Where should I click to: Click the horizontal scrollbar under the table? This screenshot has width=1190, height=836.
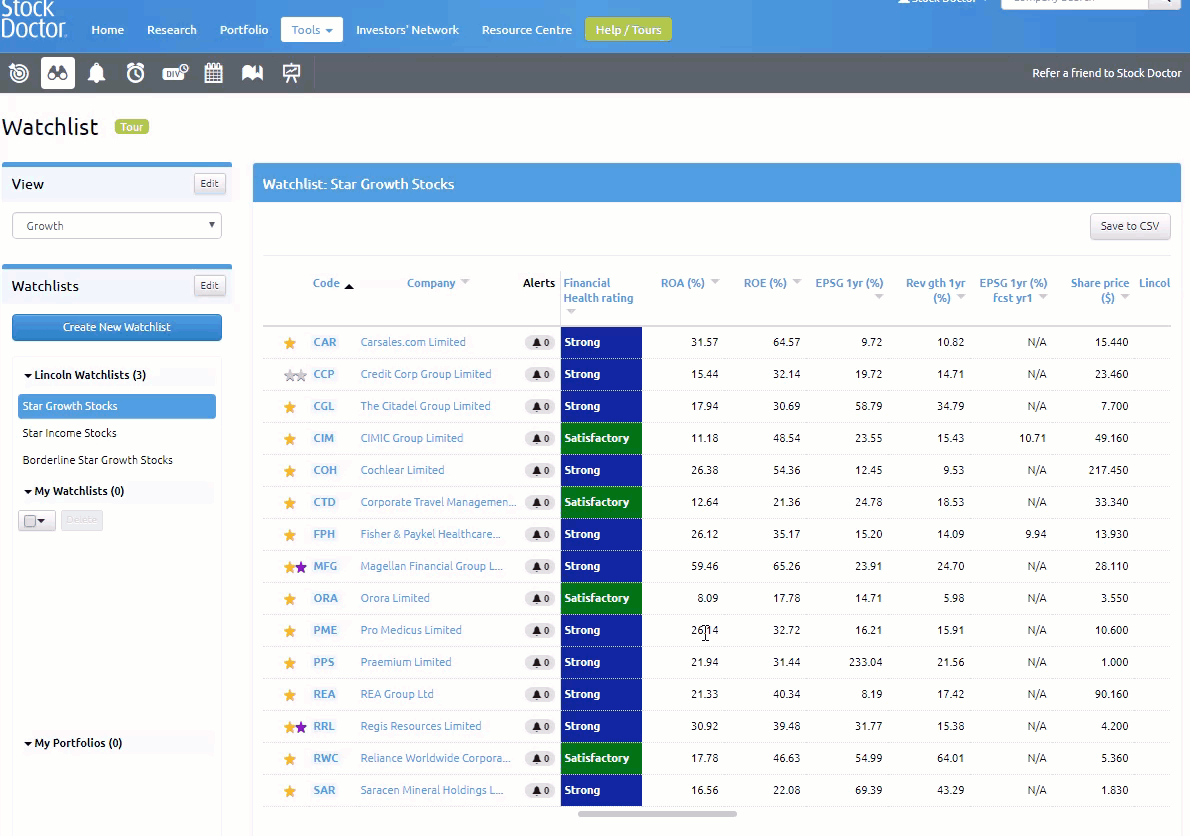point(657,814)
